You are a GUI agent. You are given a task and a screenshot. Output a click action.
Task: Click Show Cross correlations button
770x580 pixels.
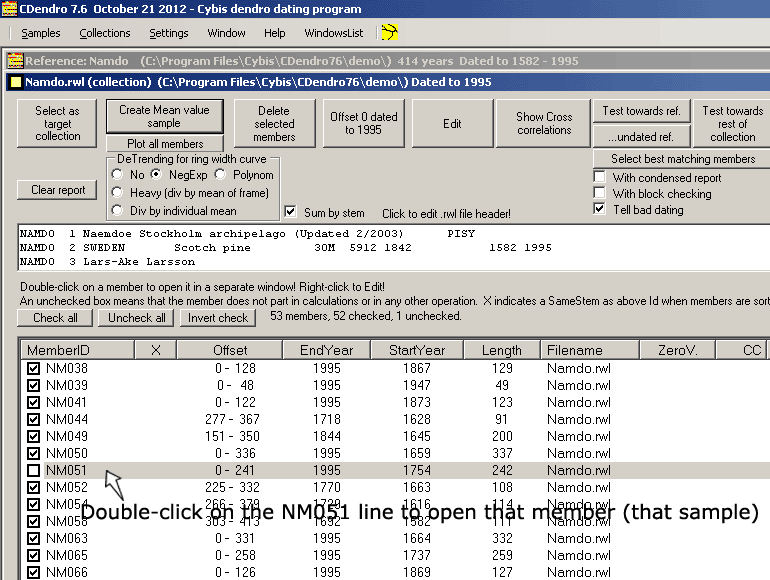tap(544, 123)
